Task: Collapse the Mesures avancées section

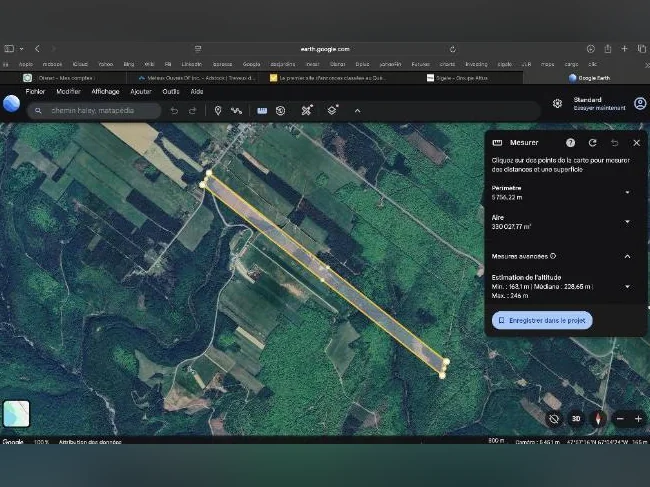Action: pyautogui.click(x=627, y=257)
